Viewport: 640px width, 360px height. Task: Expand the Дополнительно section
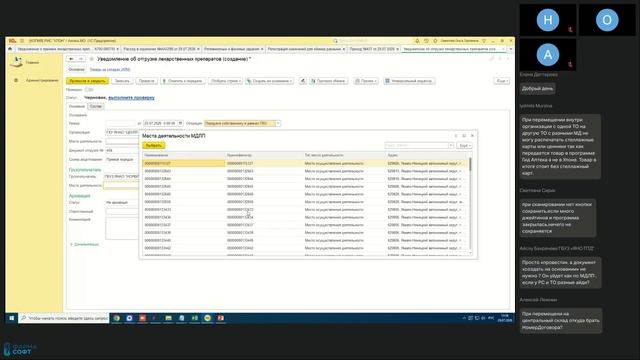[x=84, y=244]
